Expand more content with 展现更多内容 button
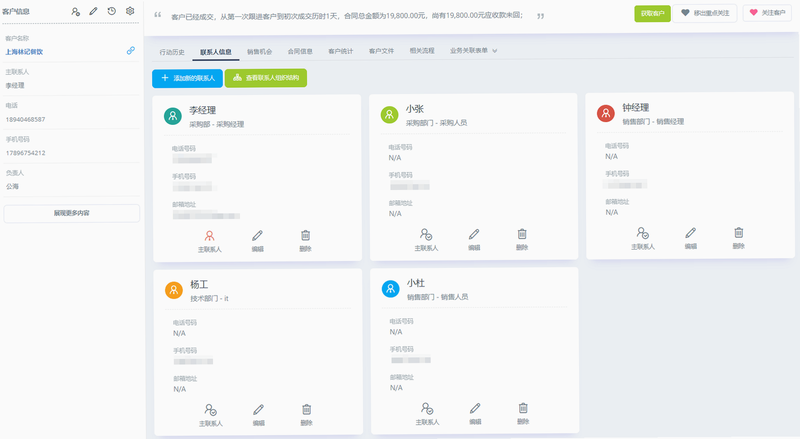The image size is (800, 439). (71, 213)
